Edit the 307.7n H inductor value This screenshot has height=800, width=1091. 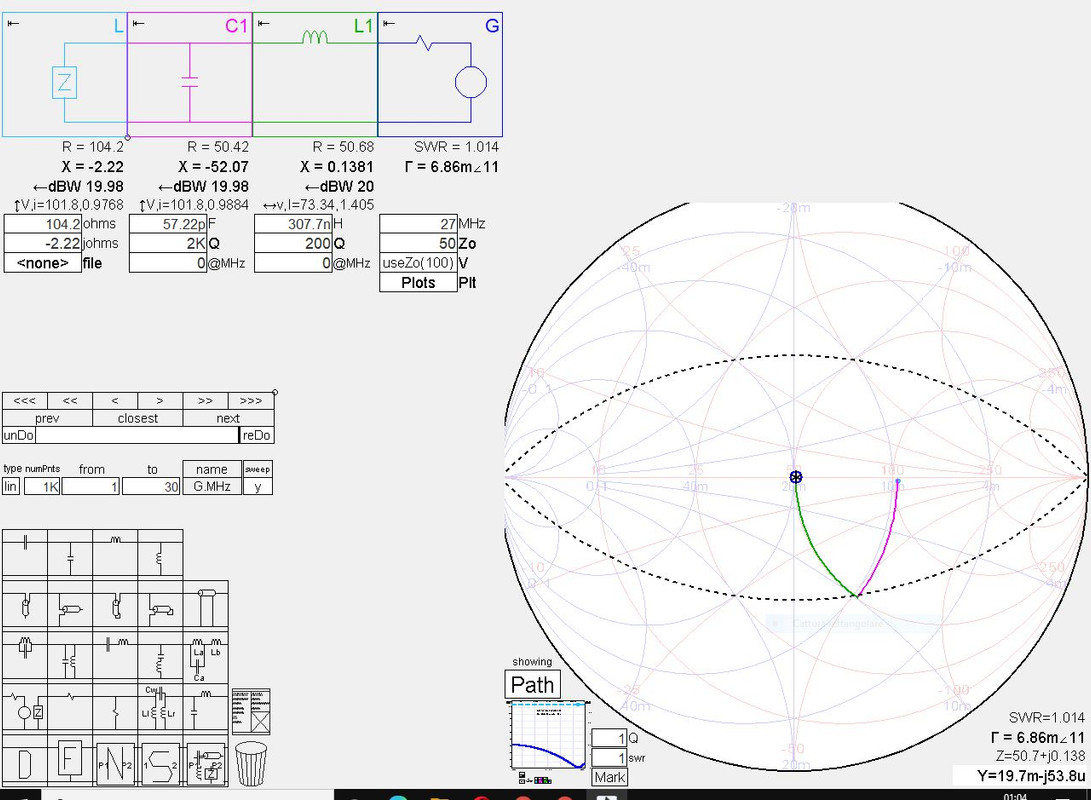pyautogui.click(x=293, y=224)
